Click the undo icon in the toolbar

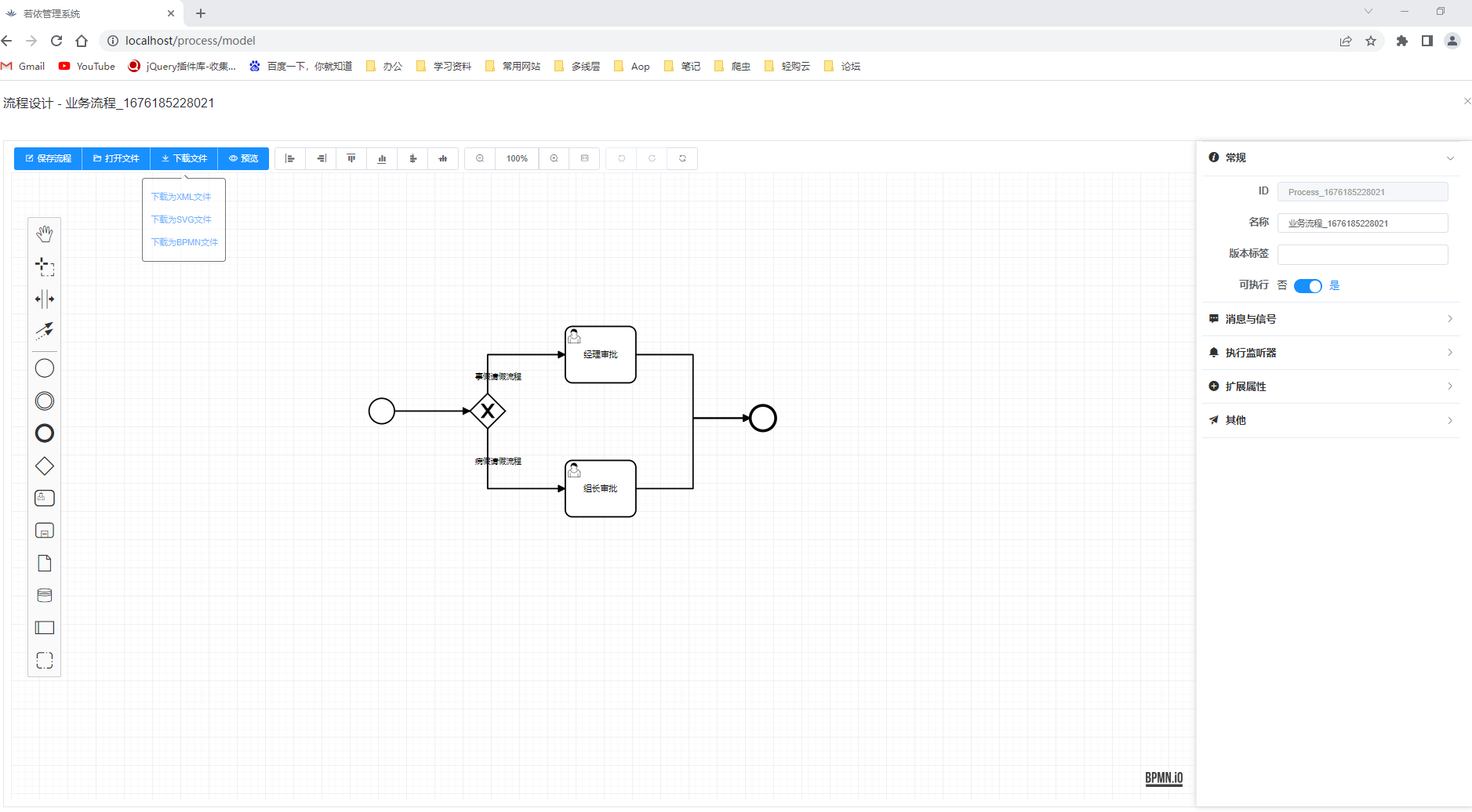620,158
